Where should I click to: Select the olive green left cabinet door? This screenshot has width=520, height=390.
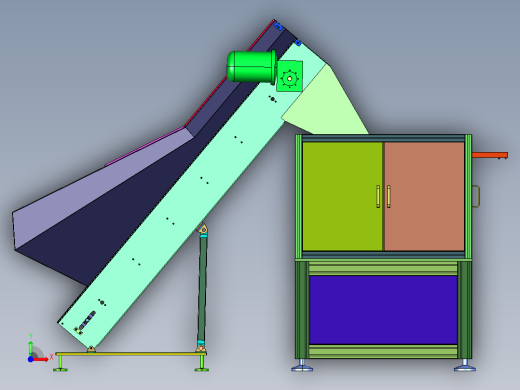tap(342, 196)
